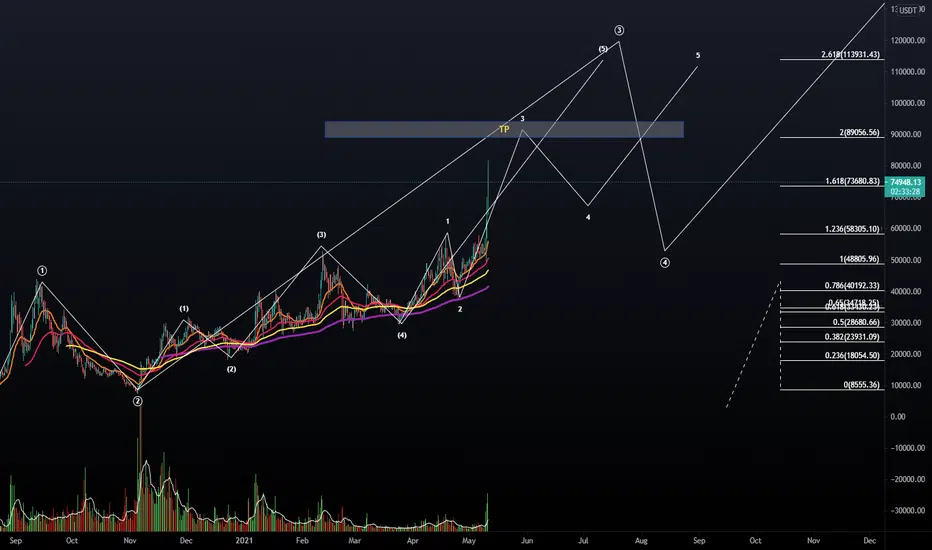Click the Feb label on time axis
Image resolution: width=932 pixels, height=550 pixels.
coord(303,540)
